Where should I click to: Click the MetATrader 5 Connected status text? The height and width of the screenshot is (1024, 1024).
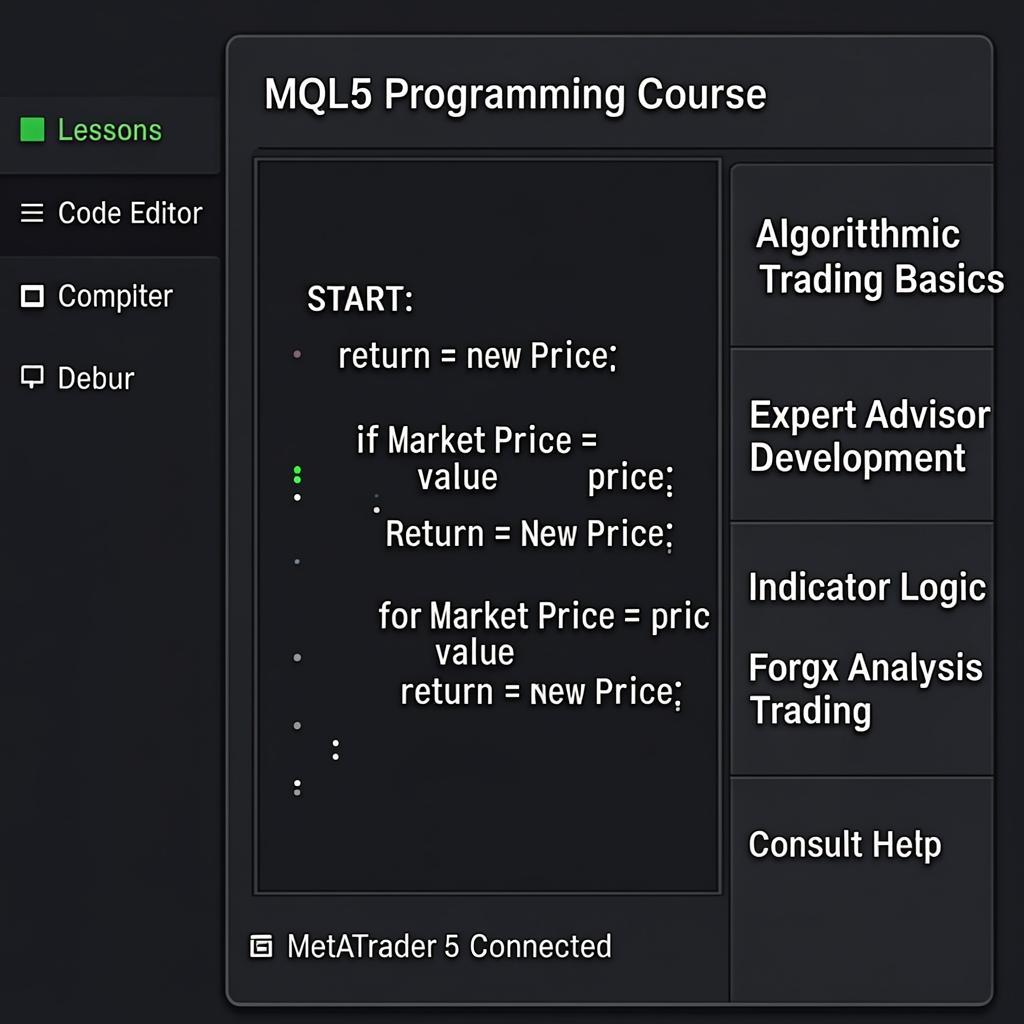(x=449, y=946)
